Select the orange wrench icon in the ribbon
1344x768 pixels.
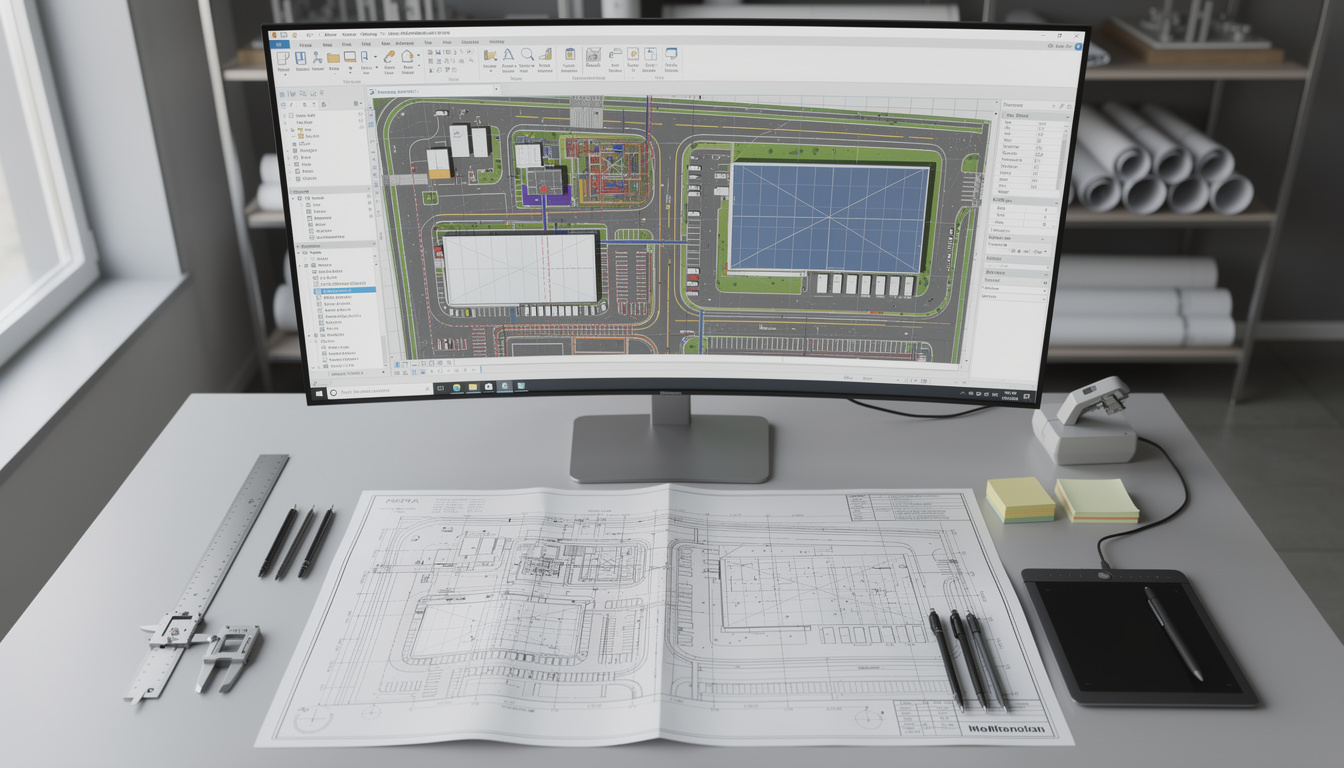point(389,57)
